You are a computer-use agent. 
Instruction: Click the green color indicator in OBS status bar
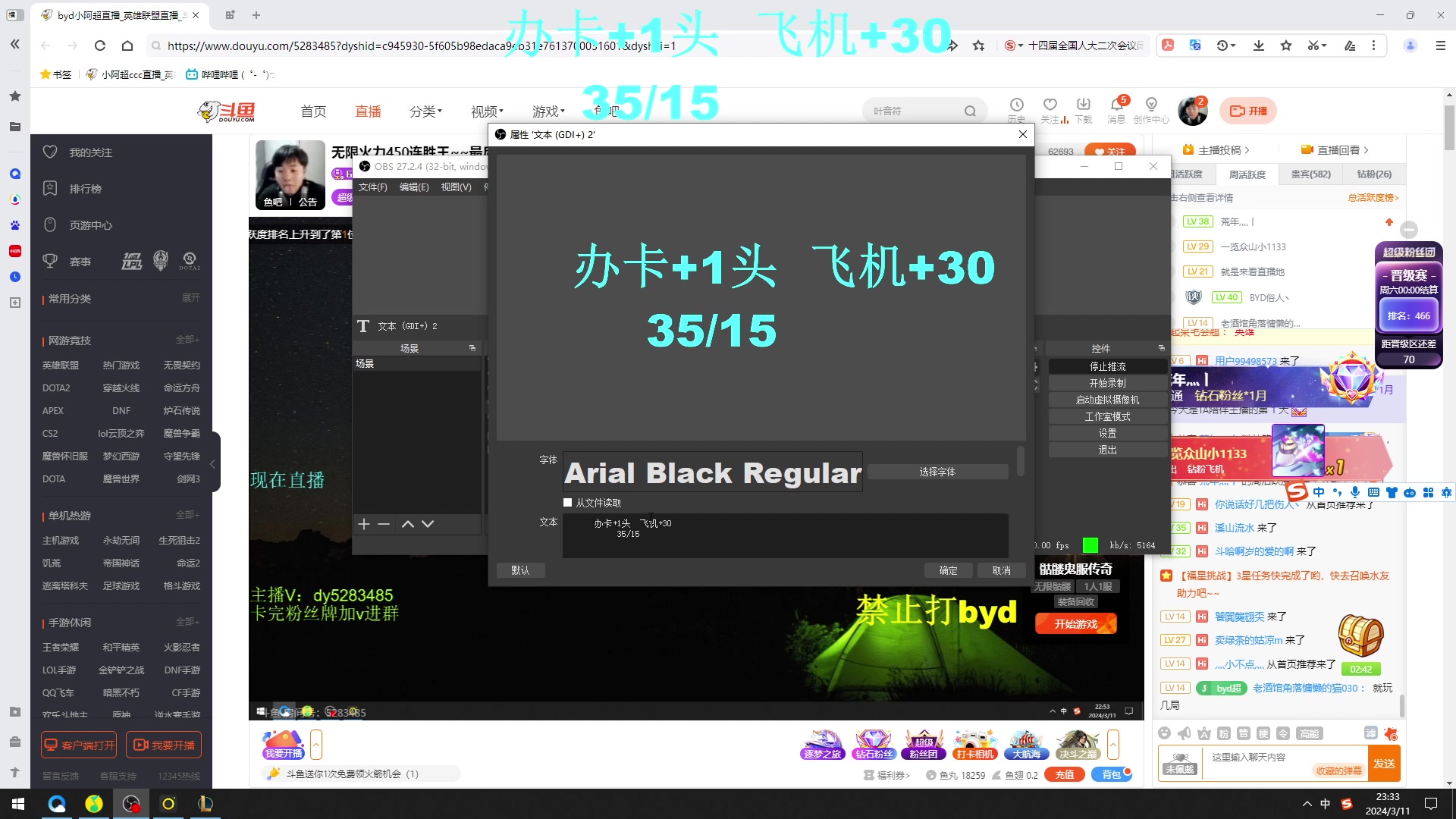click(1090, 544)
